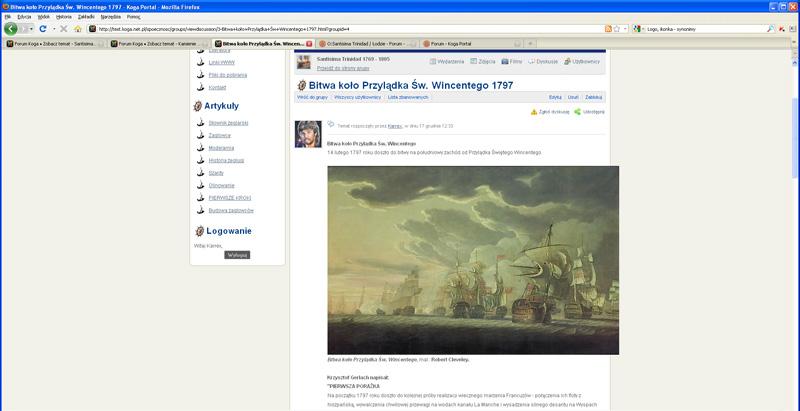Click the green Udostępnij share icon
This screenshot has height=411, width=800.
(x=578, y=112)
